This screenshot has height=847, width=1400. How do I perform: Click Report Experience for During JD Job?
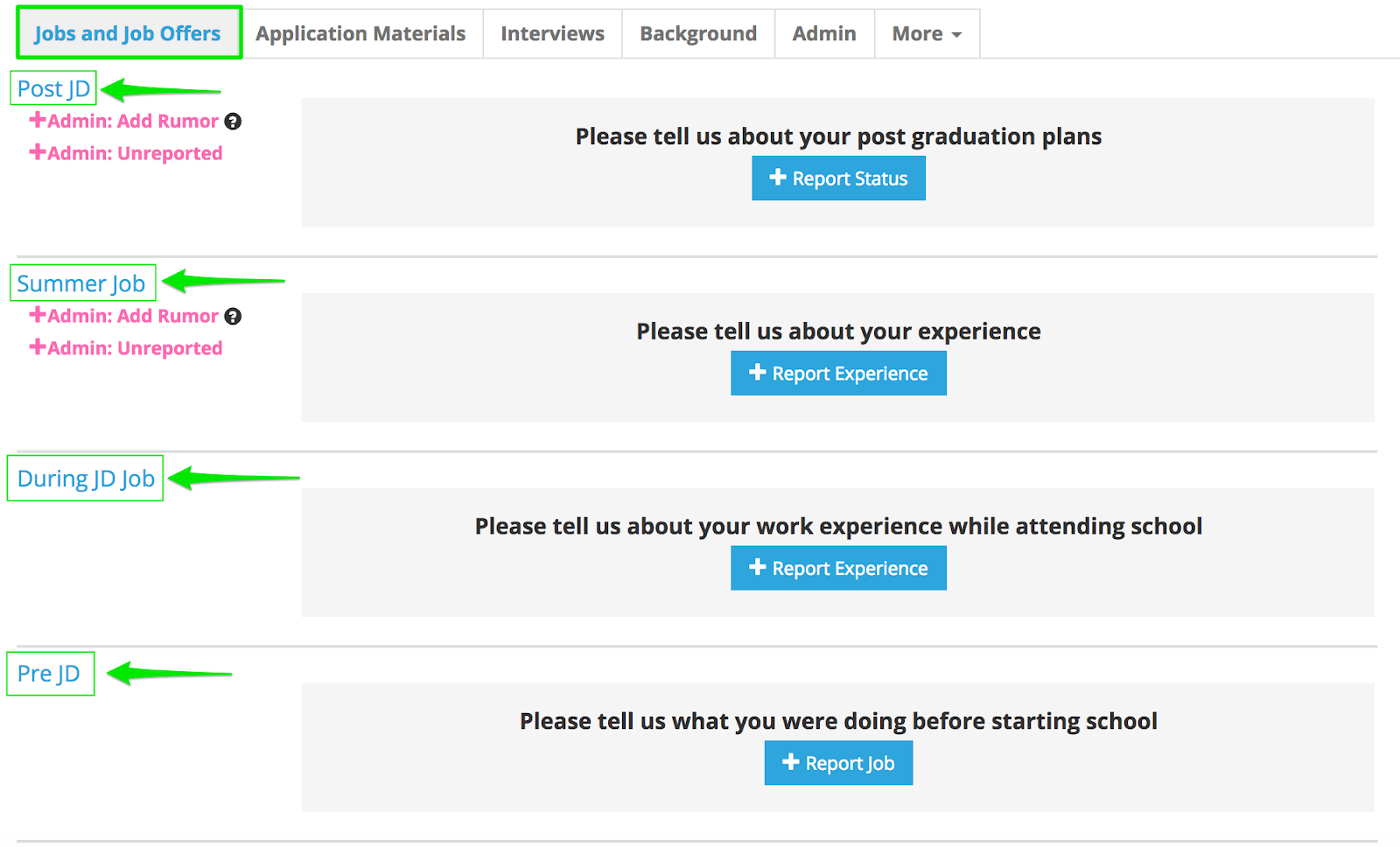click(x=838, y=569)
